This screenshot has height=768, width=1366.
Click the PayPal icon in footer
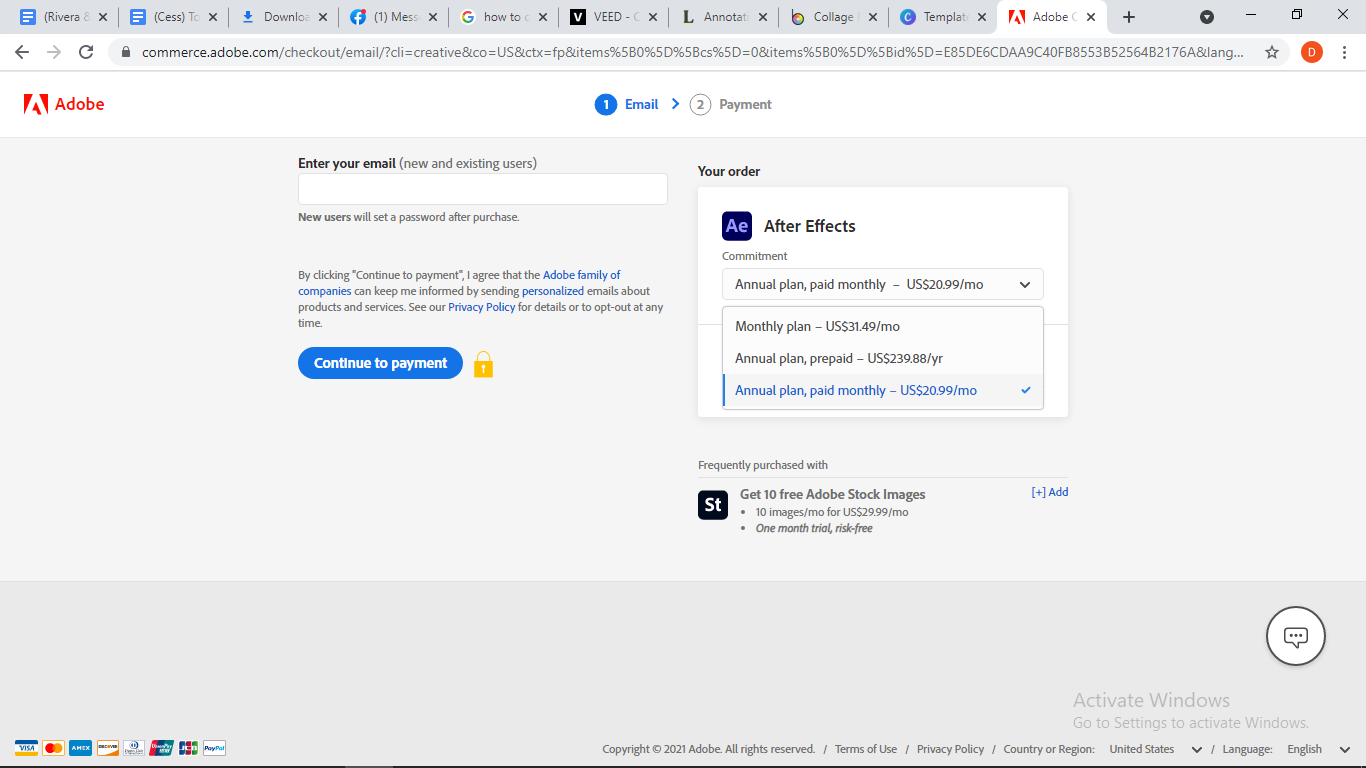pyautogui.click(x=214, y=748)
